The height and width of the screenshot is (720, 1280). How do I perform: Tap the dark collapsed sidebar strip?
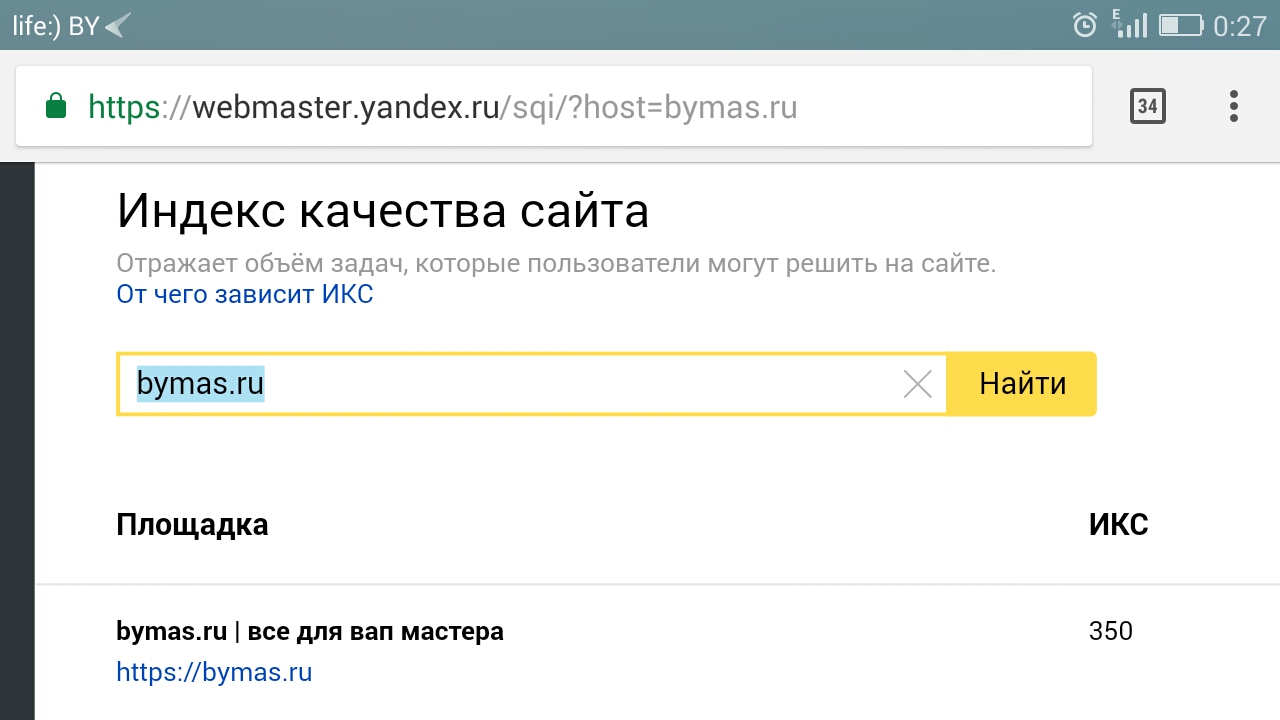click(17, 440)
